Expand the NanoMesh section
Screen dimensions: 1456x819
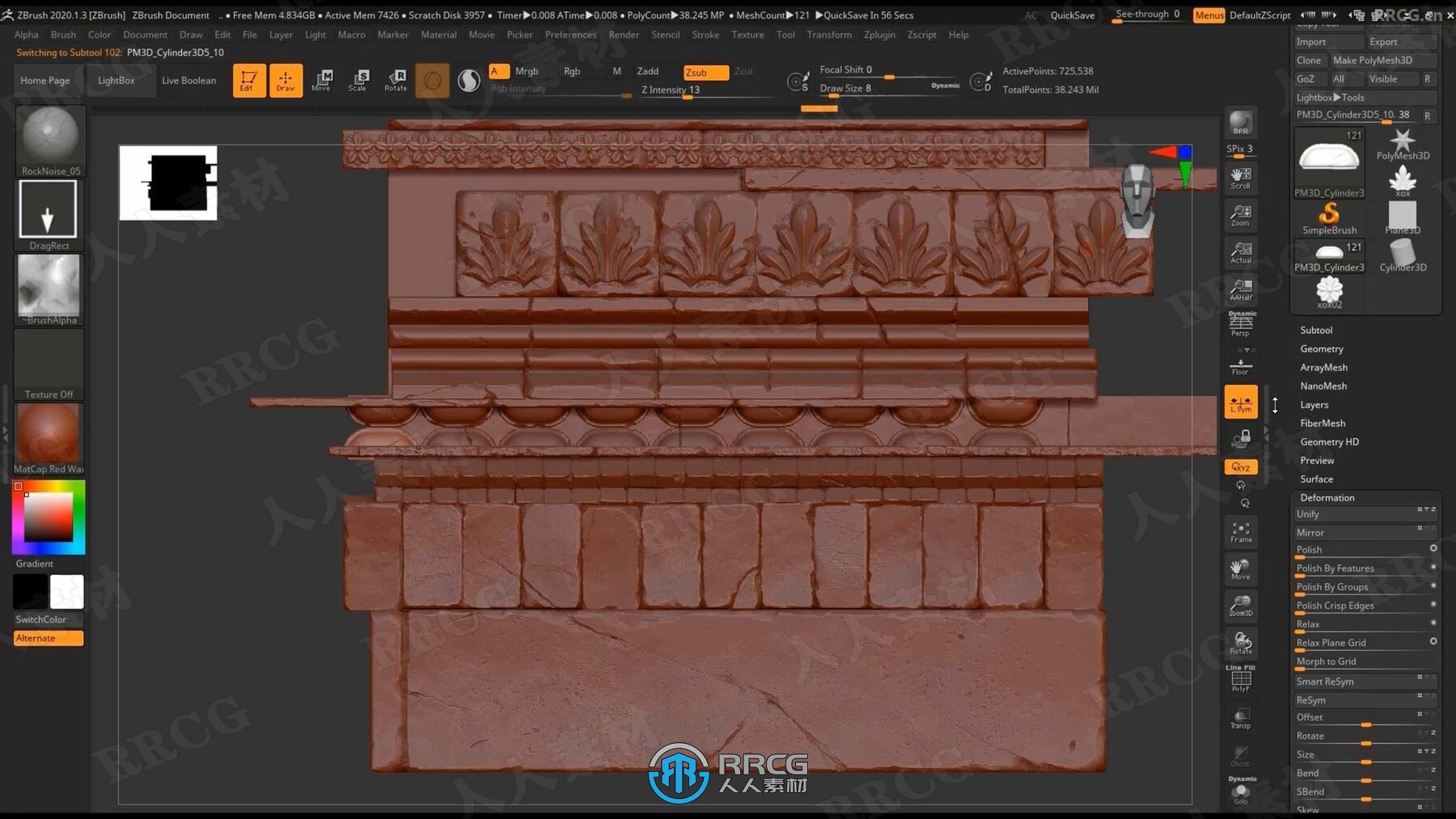pyautogui.click(x=1323, y=386)
